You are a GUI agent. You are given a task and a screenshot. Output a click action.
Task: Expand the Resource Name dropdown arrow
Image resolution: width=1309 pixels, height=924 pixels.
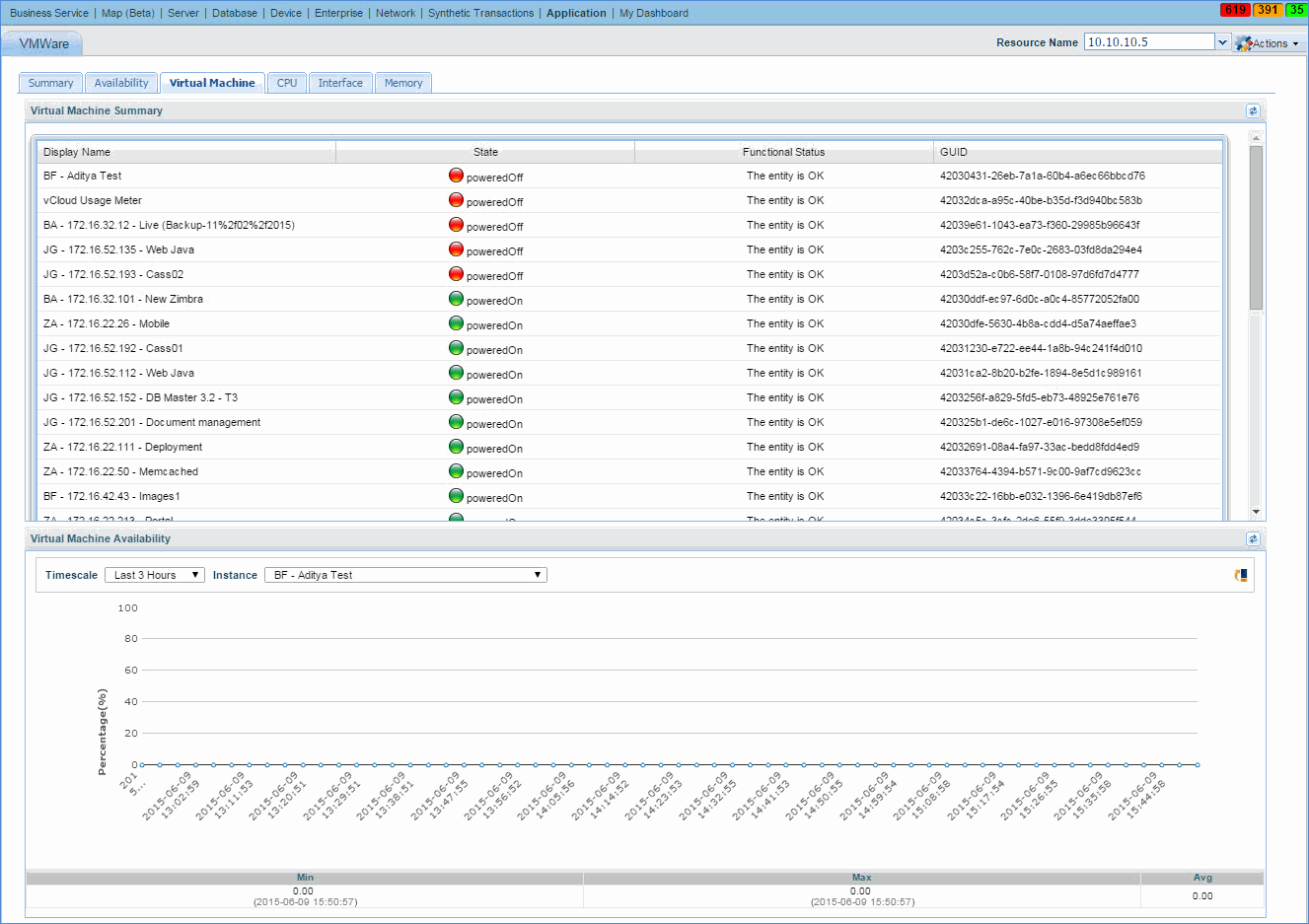[x=1222, y=42]
